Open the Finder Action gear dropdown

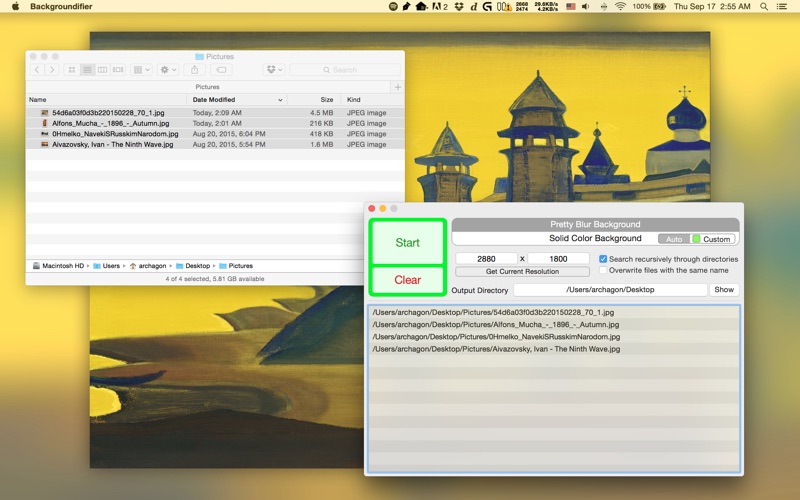[168, 70]
